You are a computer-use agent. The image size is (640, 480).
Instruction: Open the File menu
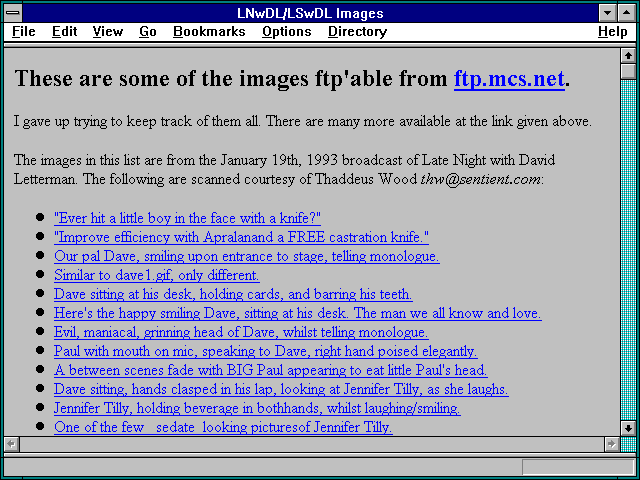24,31
